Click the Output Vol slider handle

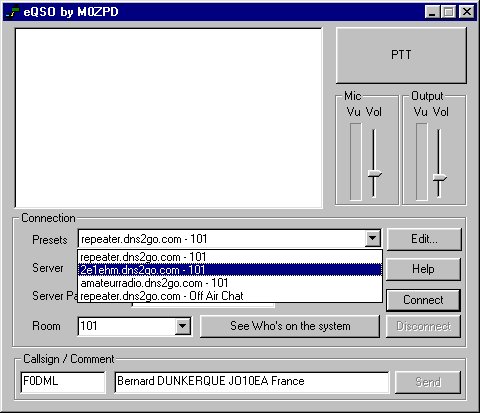coord(440,178)
